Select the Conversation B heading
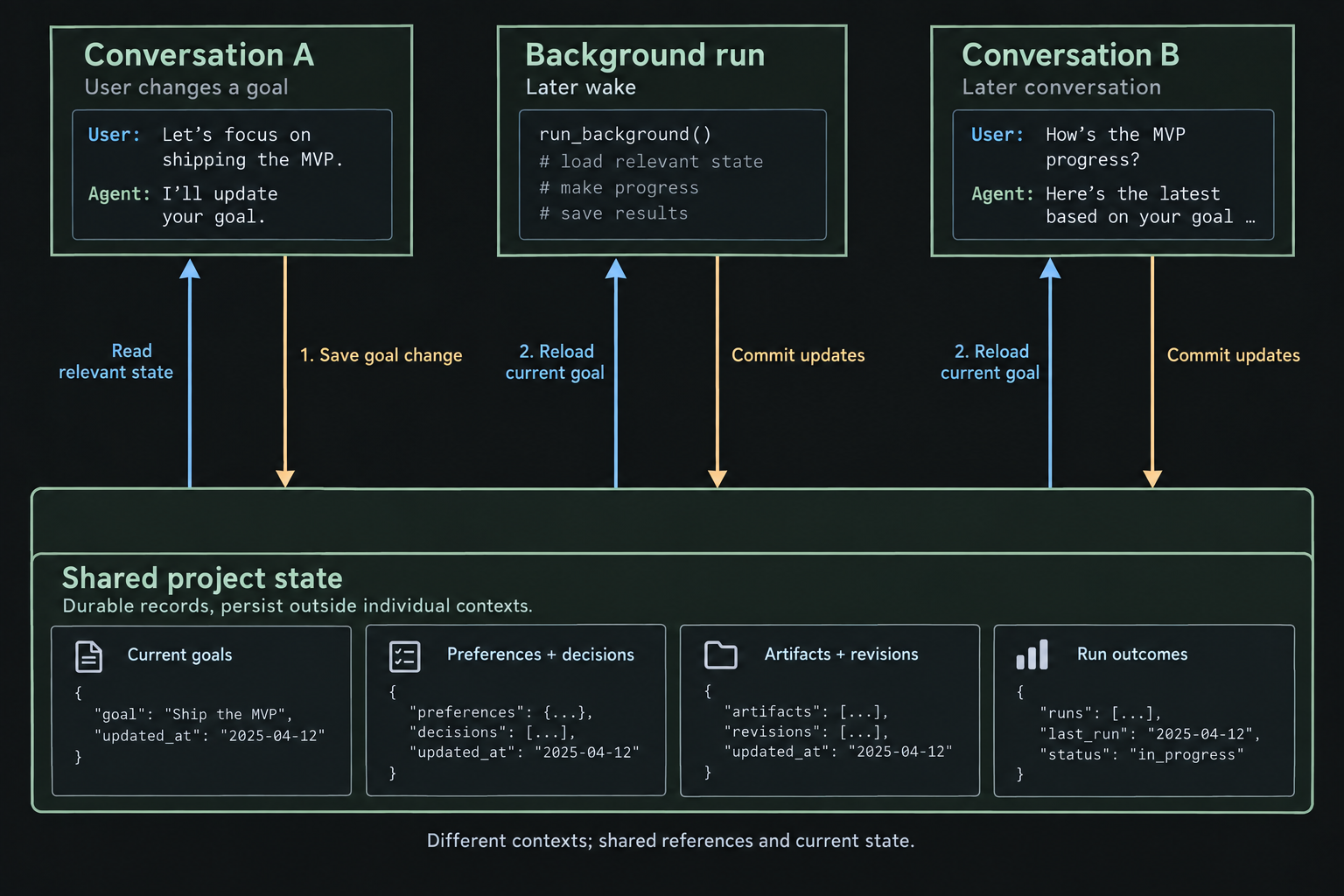 [1071, 55]
